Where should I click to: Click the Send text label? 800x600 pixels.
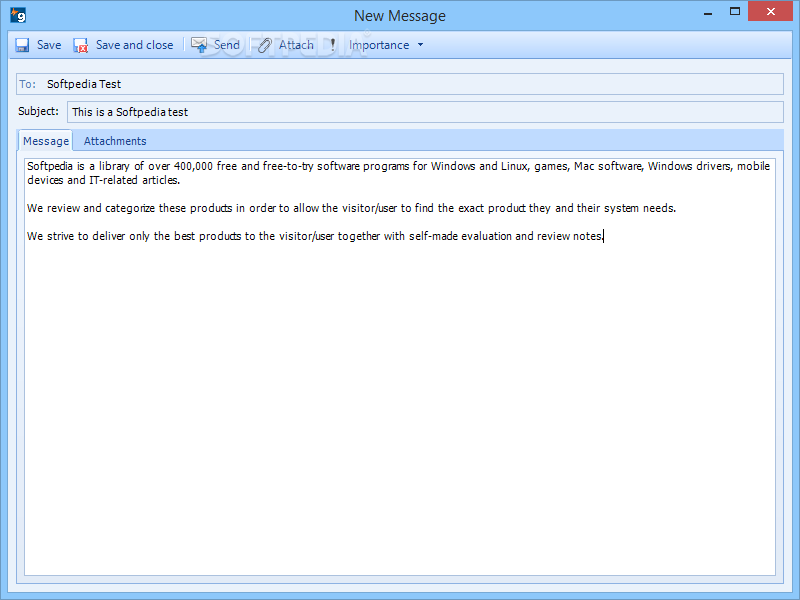(x=227, y=45)
